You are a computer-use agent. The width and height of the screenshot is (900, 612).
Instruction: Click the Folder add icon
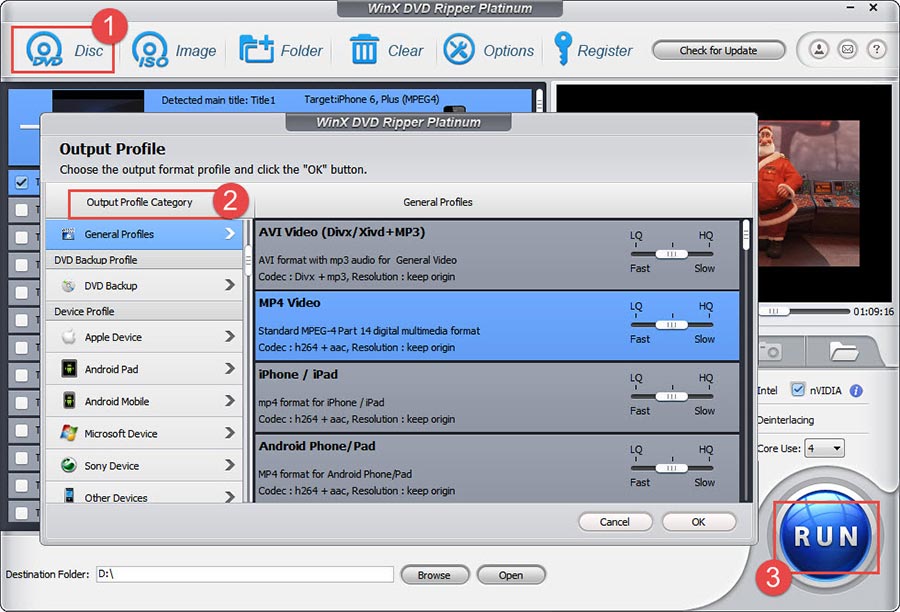pos(256,49)
